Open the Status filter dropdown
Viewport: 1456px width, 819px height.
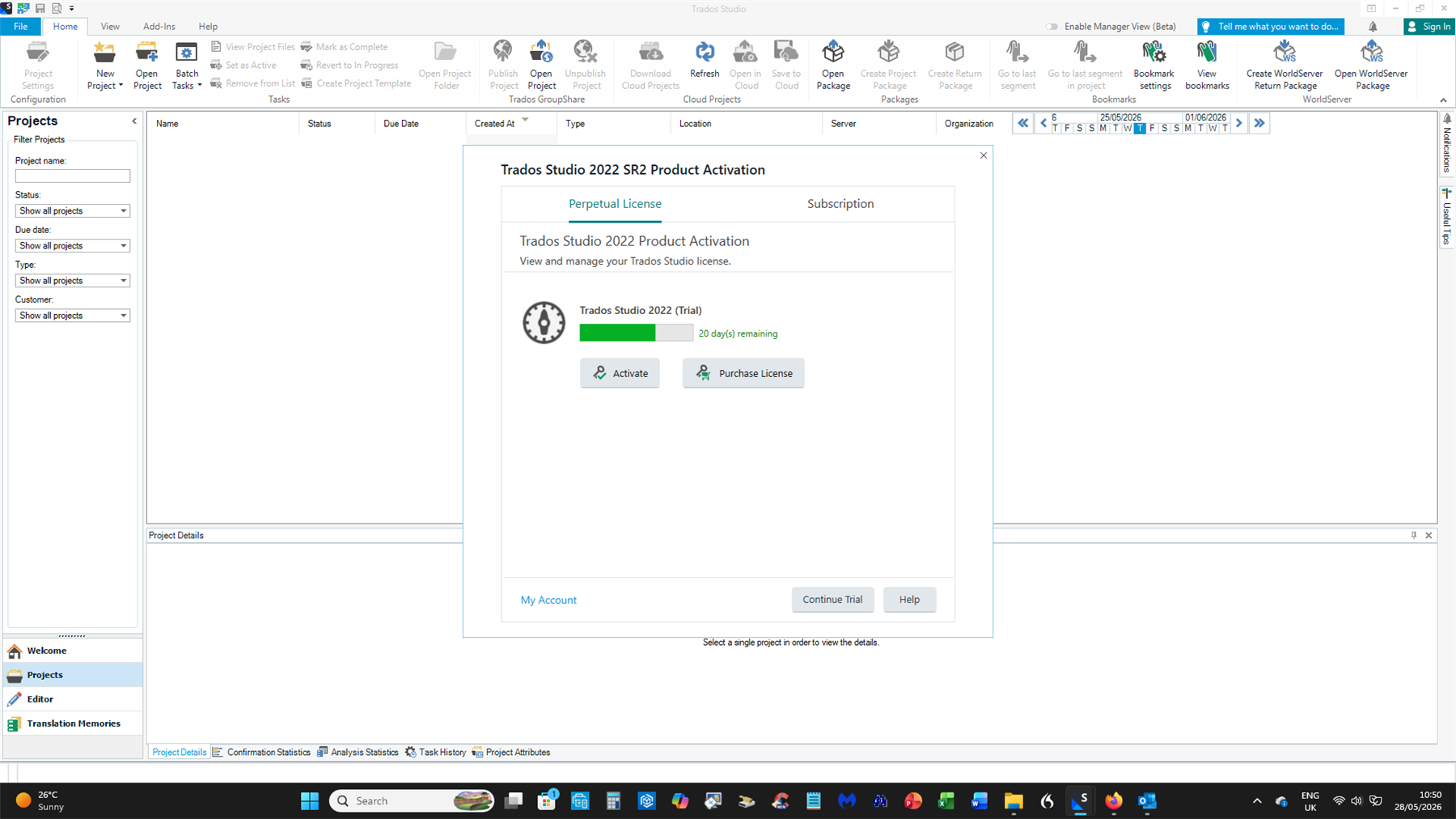[73, 210]
